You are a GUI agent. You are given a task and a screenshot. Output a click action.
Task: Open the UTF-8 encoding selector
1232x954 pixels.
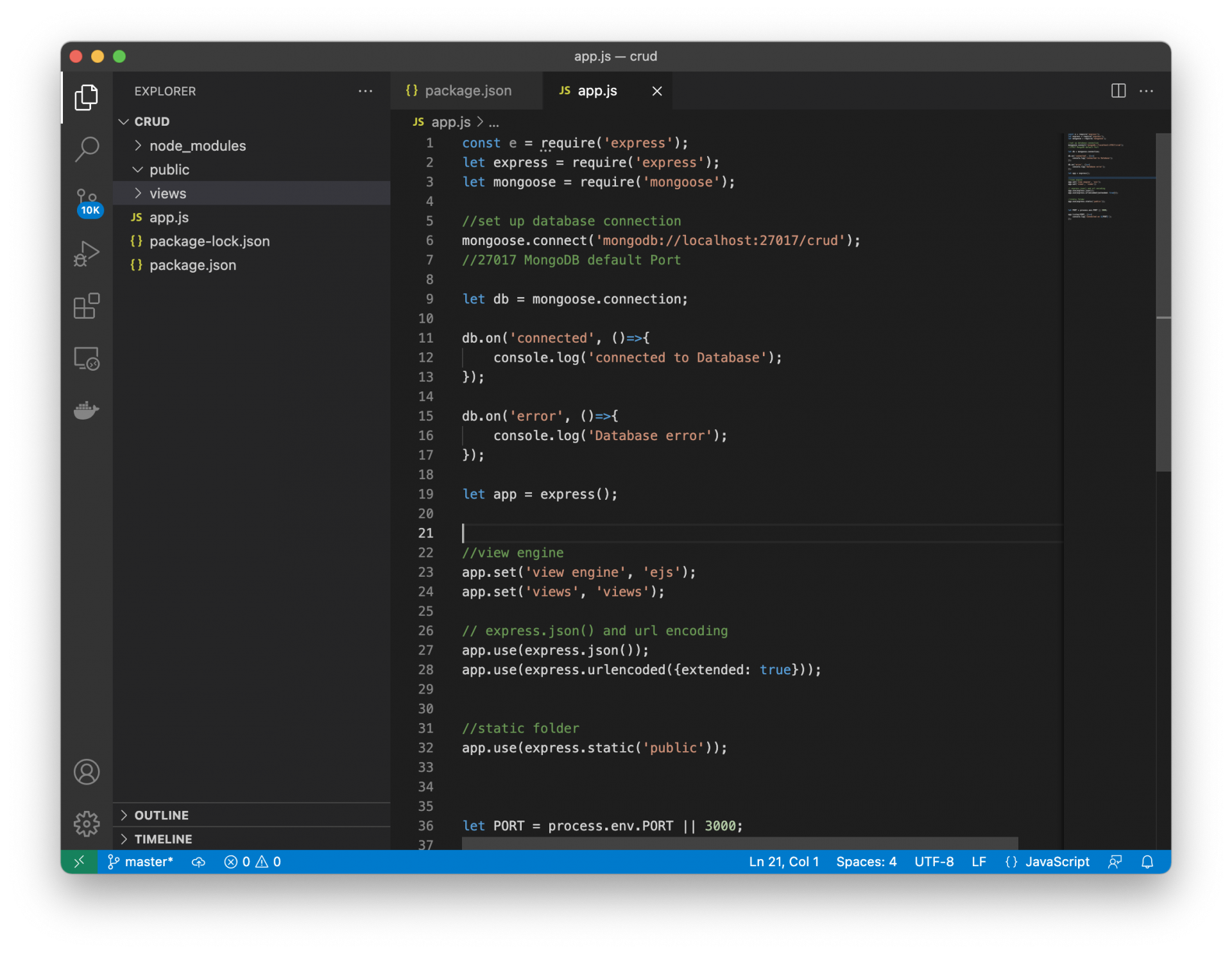934,862
